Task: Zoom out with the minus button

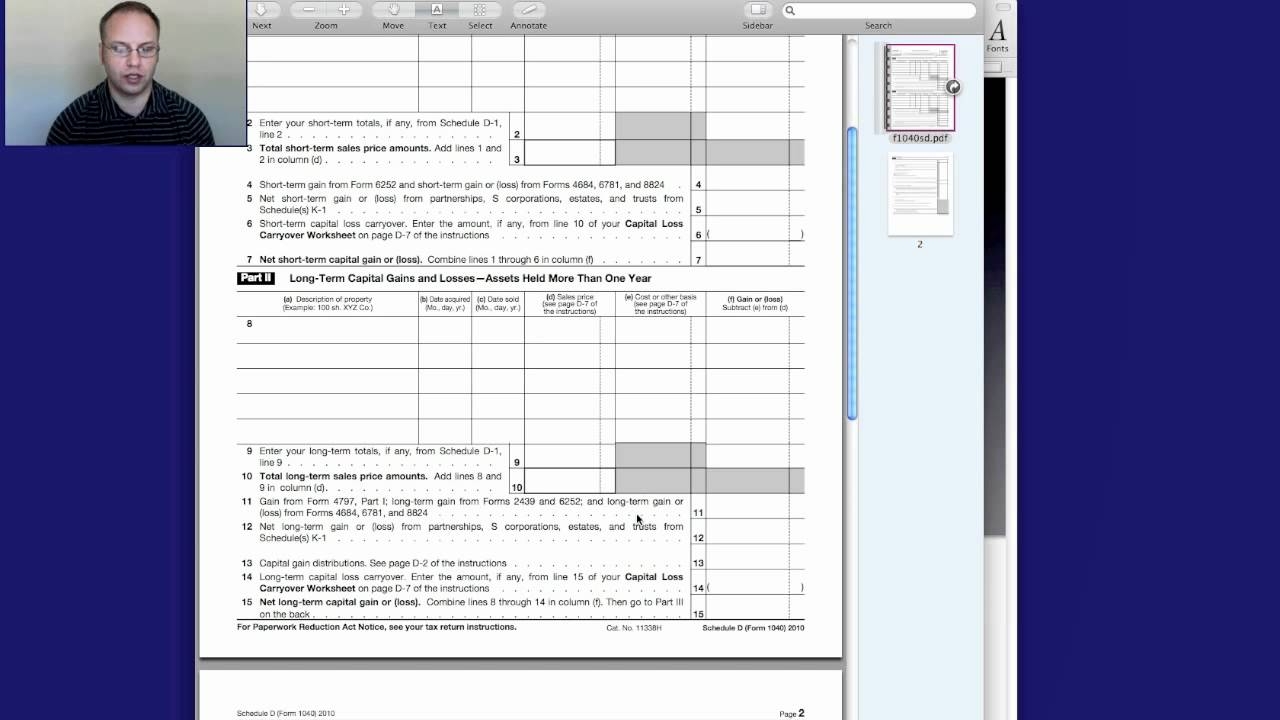Action: pyautogui.click(x=309, y=10)
